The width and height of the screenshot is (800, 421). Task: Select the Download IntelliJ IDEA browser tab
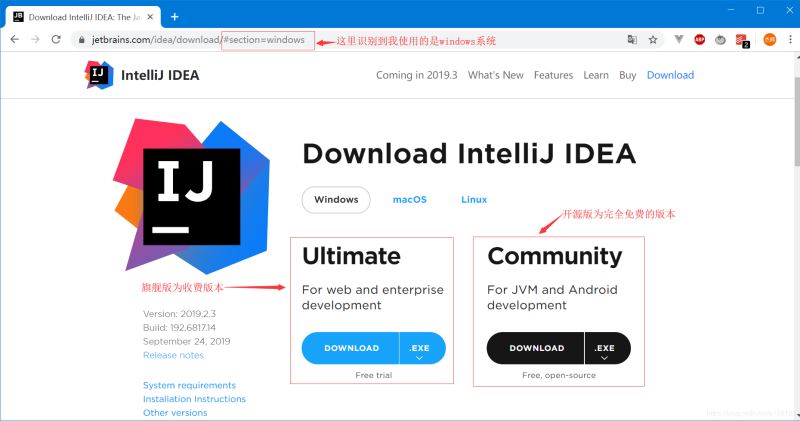coord(83,17)
